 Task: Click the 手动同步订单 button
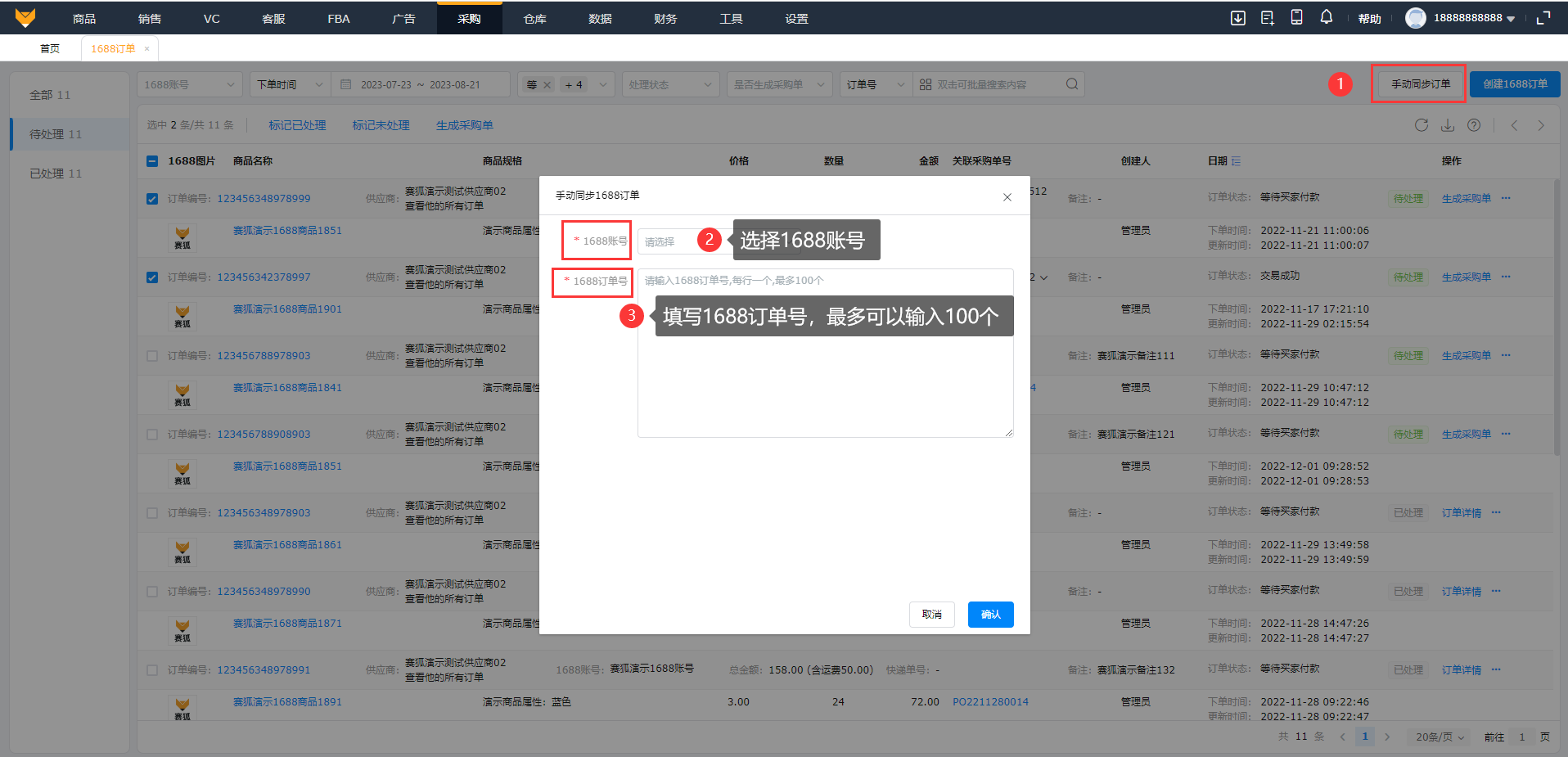click(x=1421, y=84)
